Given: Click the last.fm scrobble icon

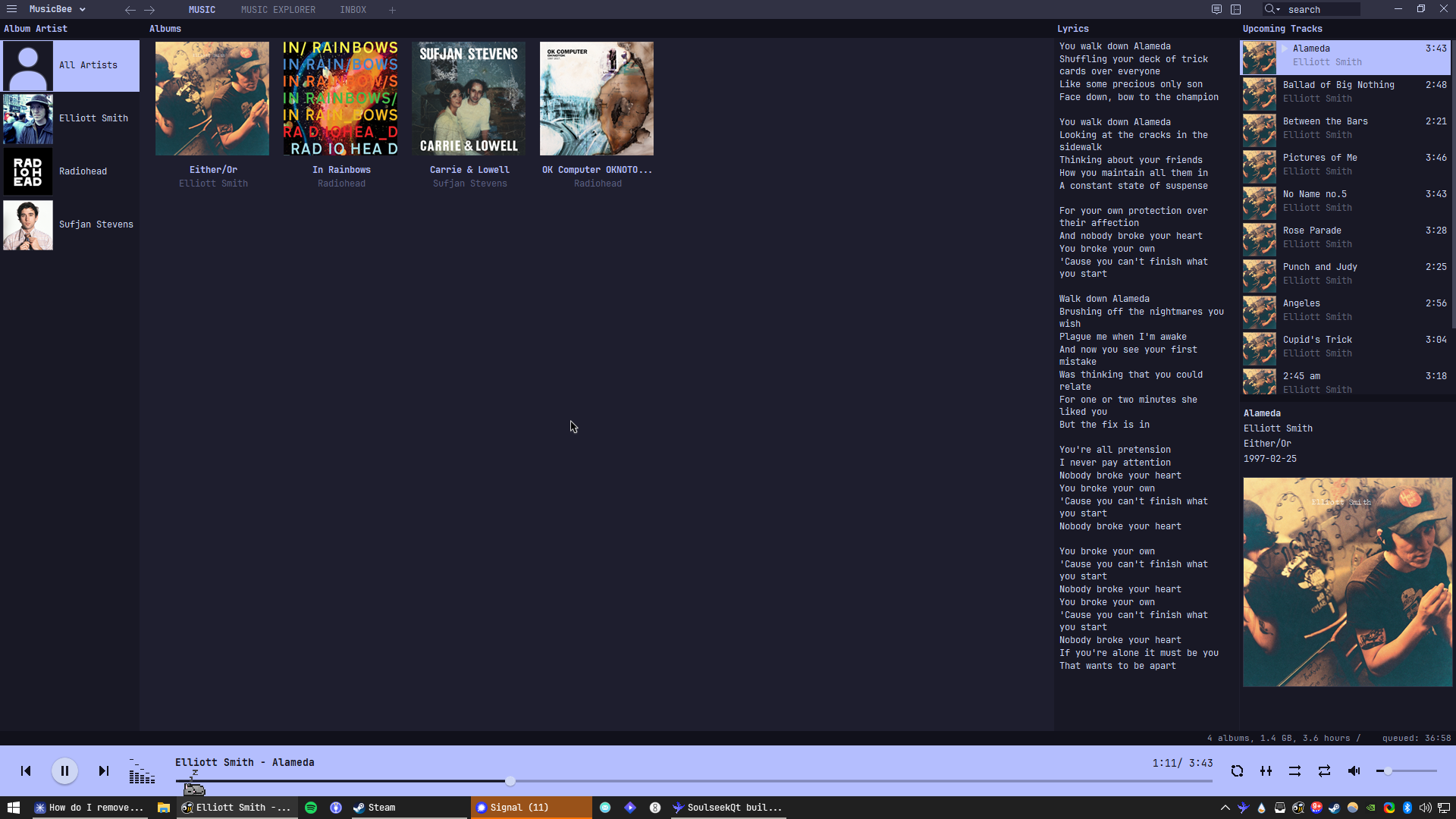Looking at the screenshot, I should tap(1237, 771).
